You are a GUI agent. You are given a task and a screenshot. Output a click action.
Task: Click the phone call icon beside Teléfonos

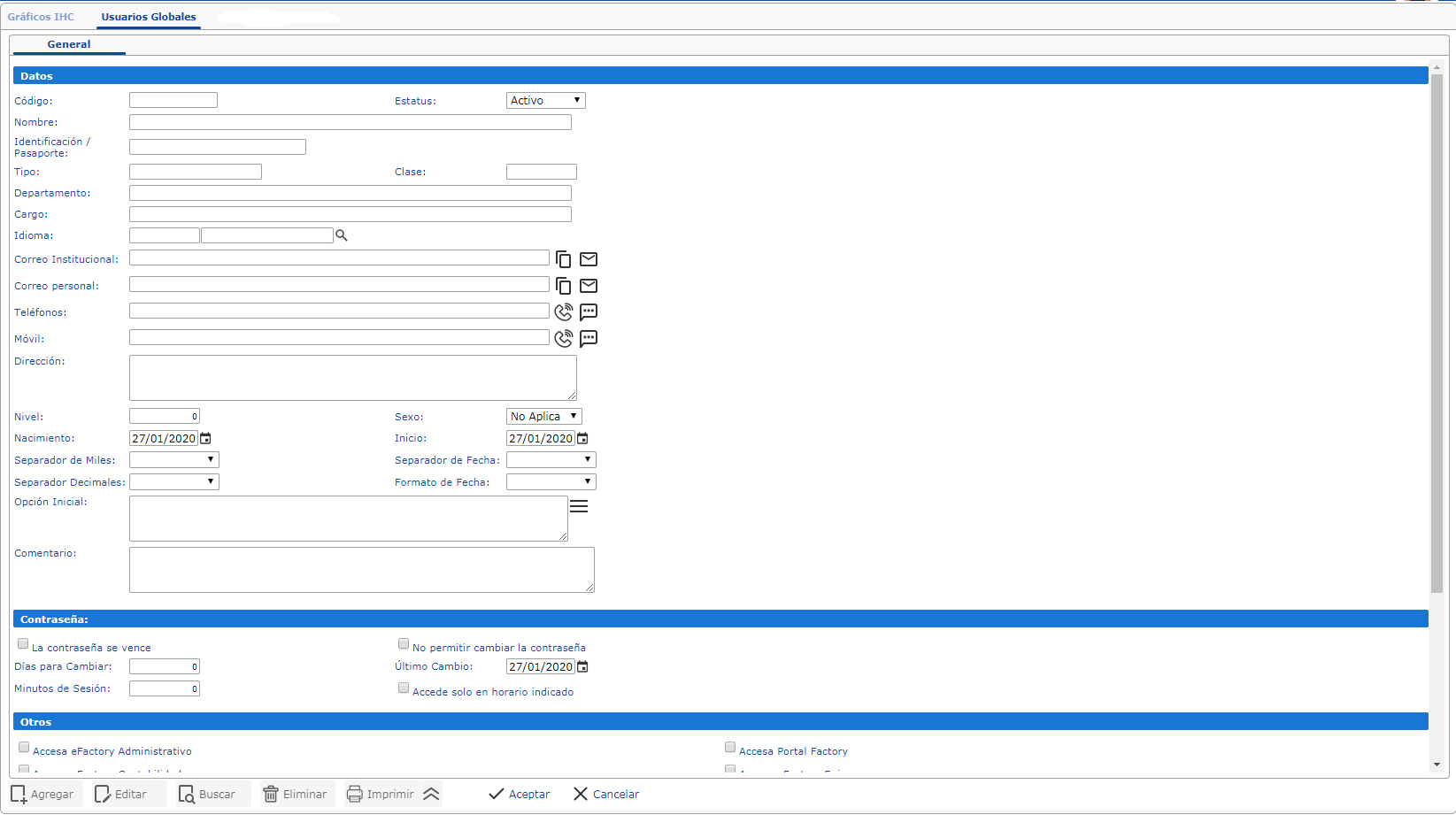point(563,312)
